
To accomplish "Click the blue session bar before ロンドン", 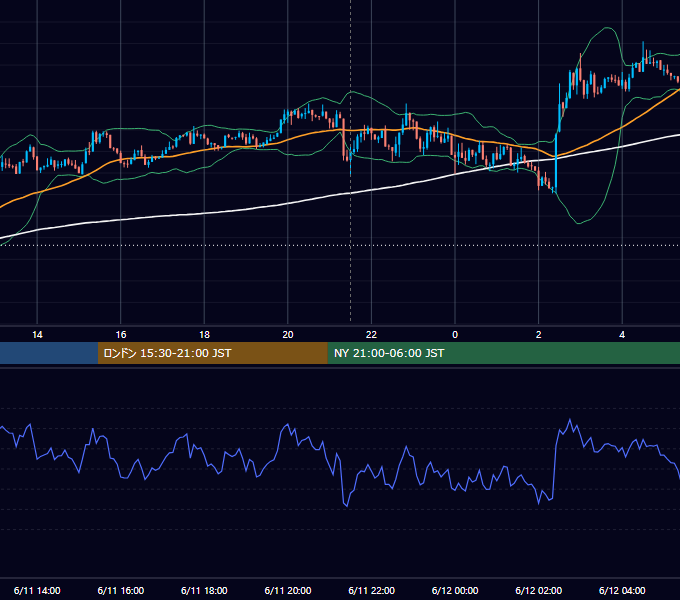I will pyautogui.click(x=49, y=353).
